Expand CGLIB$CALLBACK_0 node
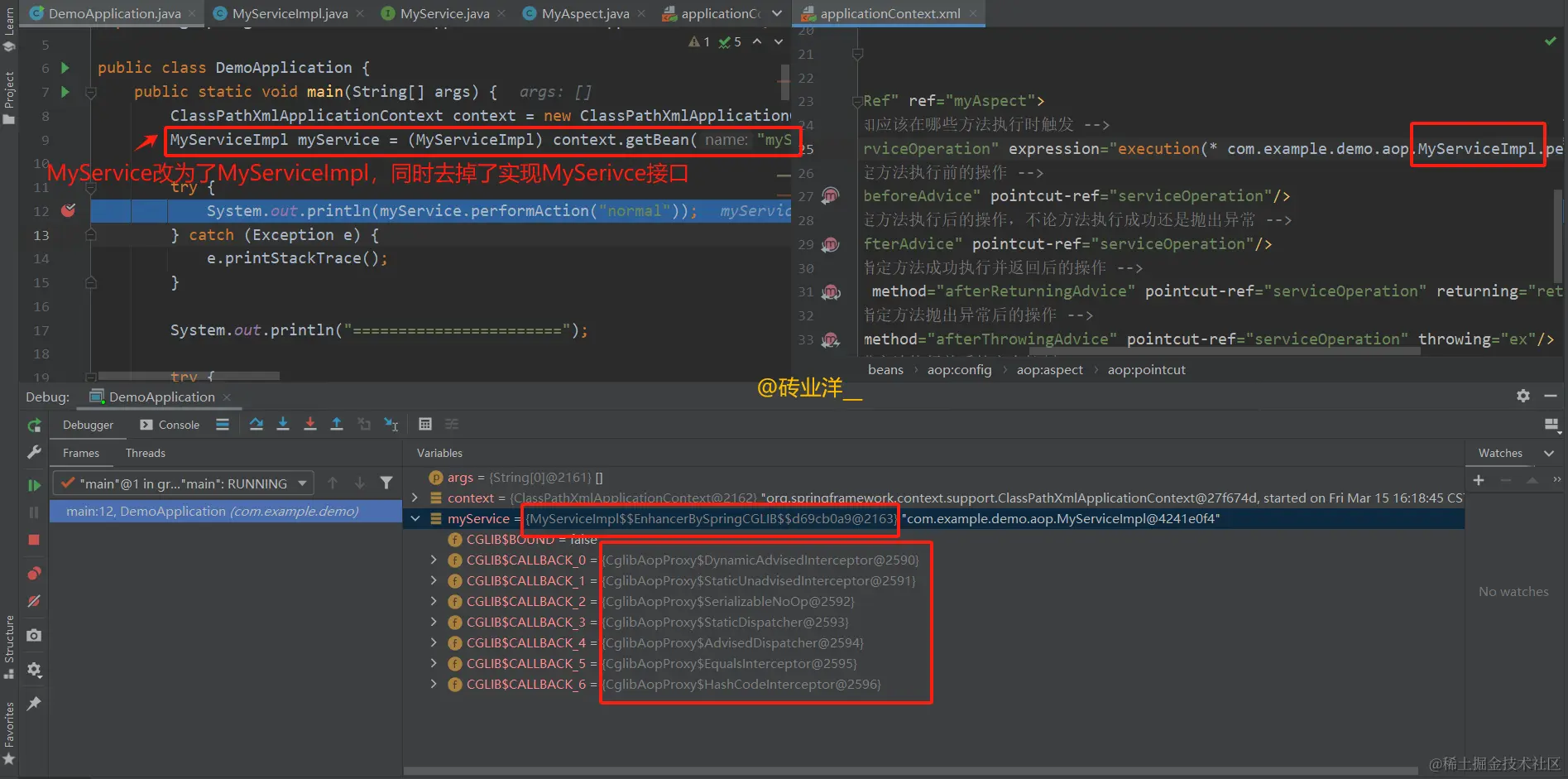 pyautogui.click(x=434, y=560)
